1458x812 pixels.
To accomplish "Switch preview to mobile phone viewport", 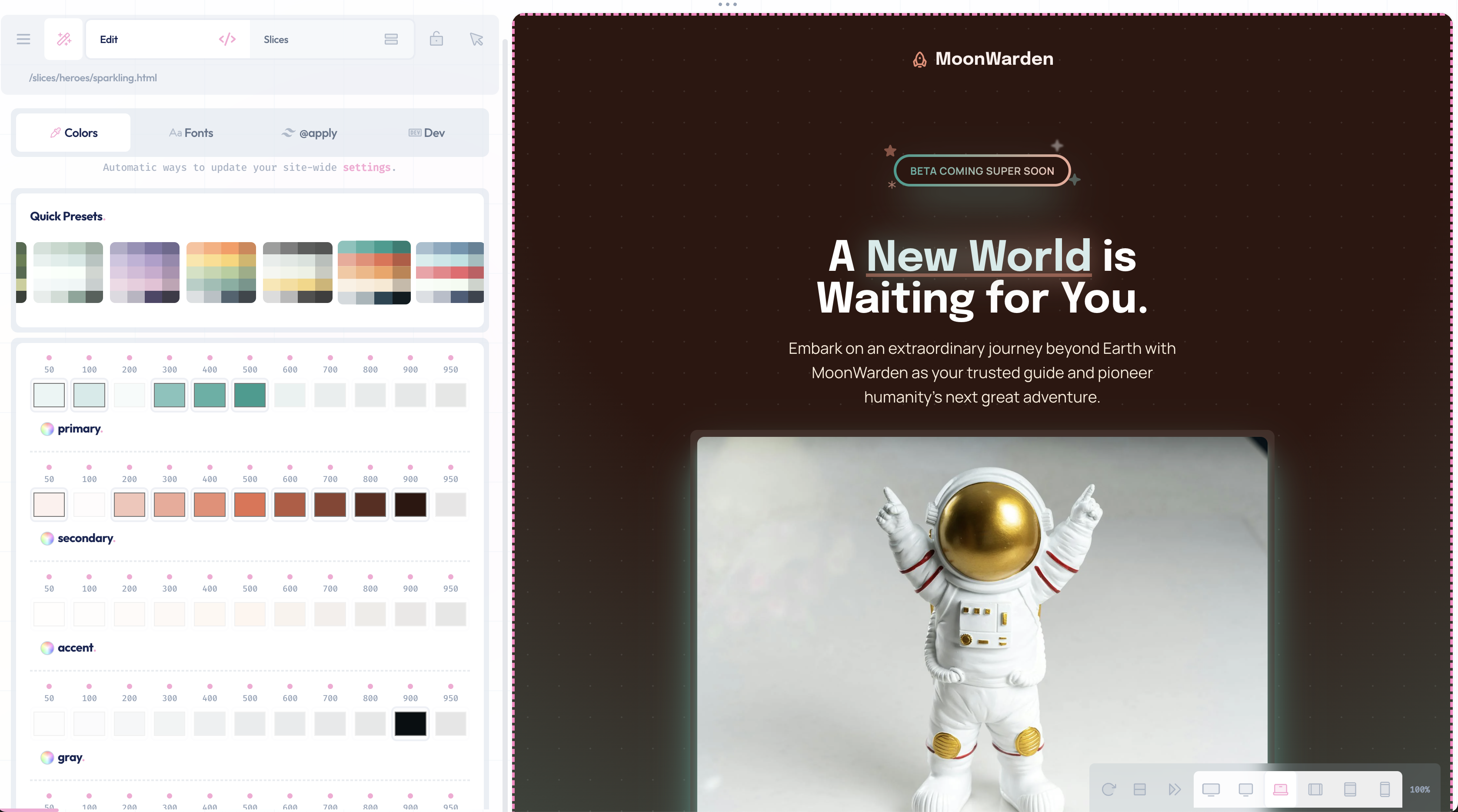I will pyautogui.click(x=1385, y=789).
